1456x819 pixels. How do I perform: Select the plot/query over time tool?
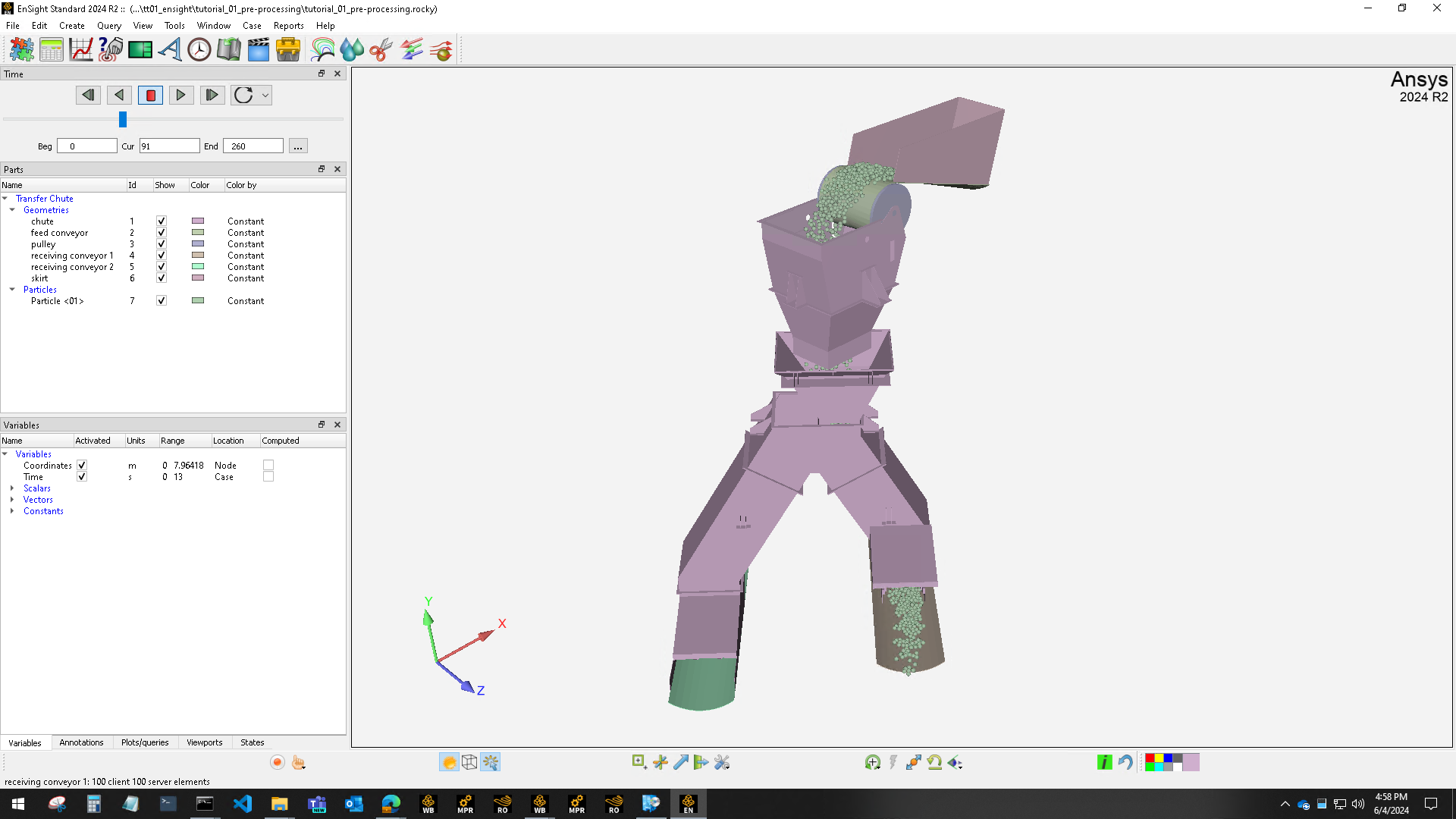pyautogui.click(x=81, y=49)
